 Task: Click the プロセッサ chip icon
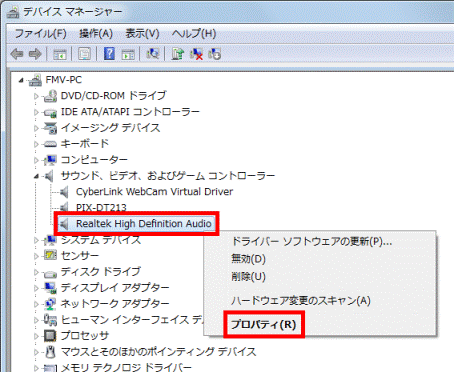50,335
